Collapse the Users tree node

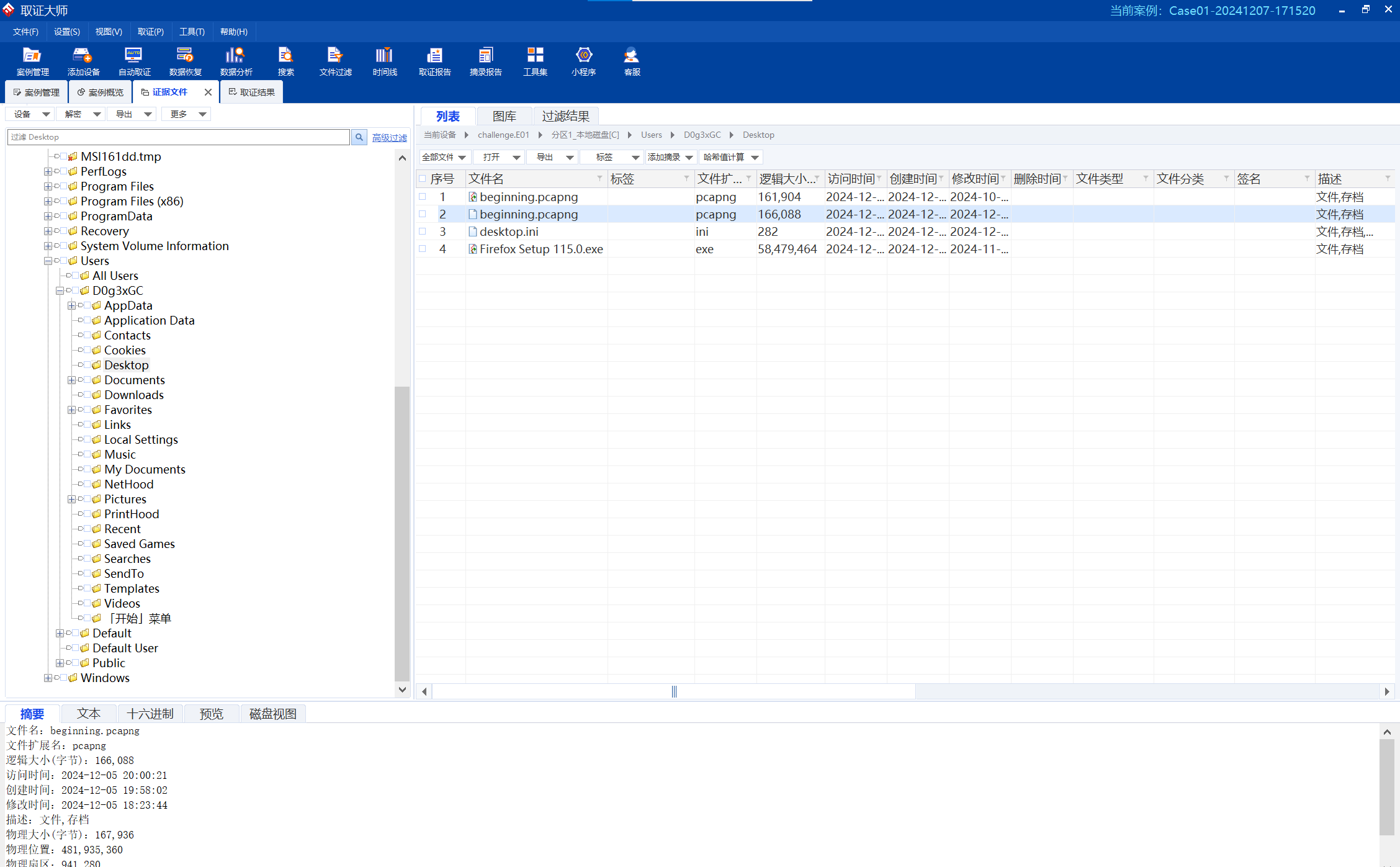point(48,261)
